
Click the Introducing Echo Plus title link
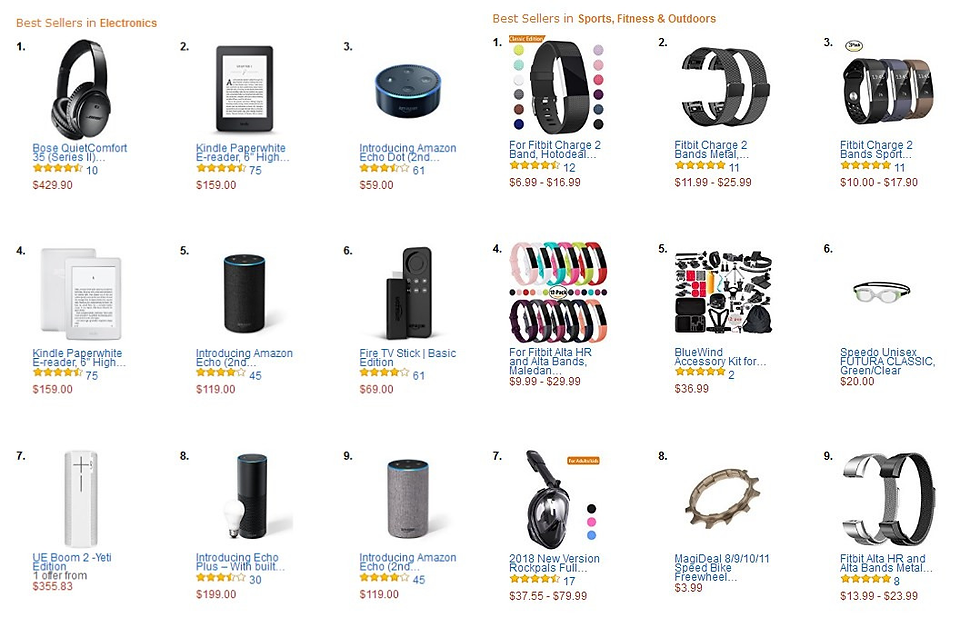pos(239,563)
